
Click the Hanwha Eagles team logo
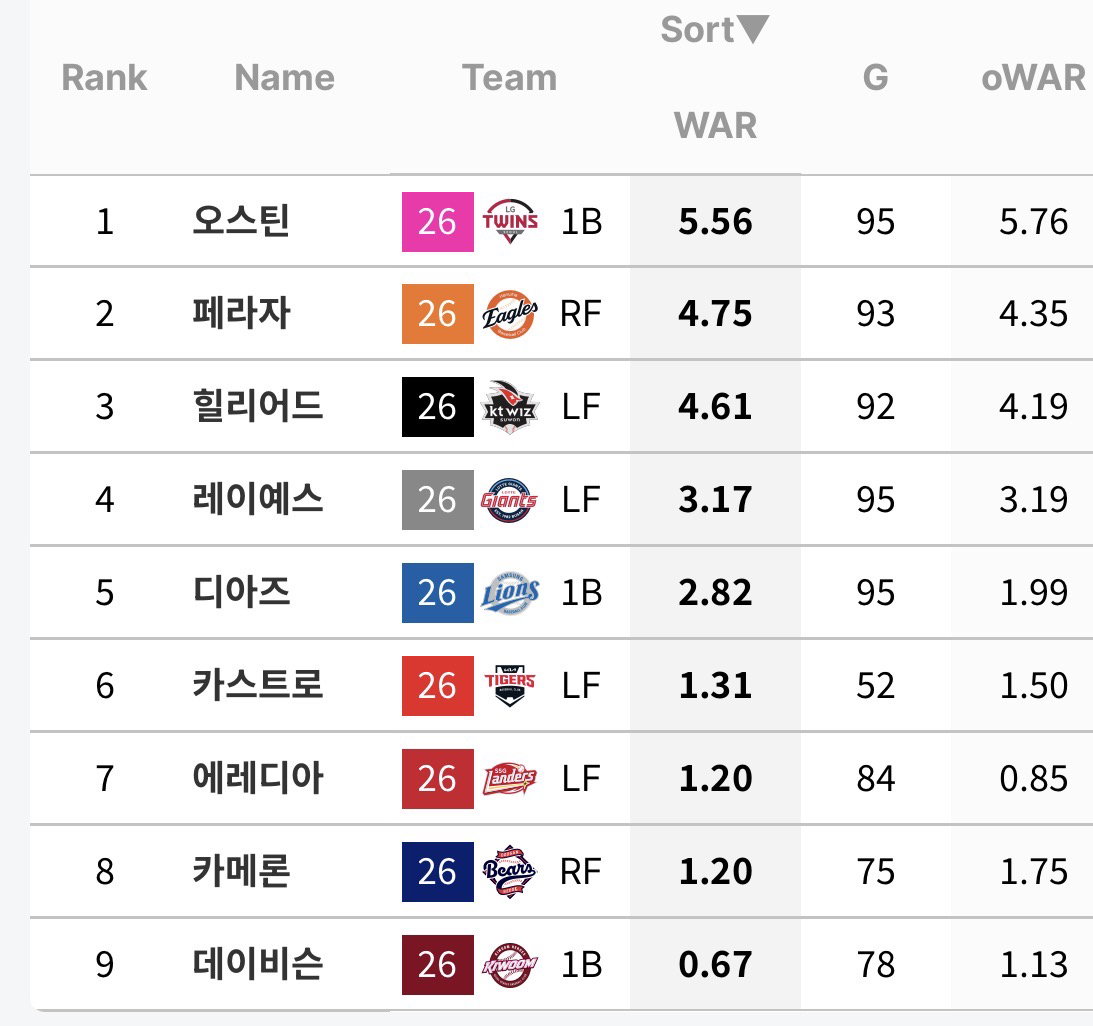coord(510,314)
